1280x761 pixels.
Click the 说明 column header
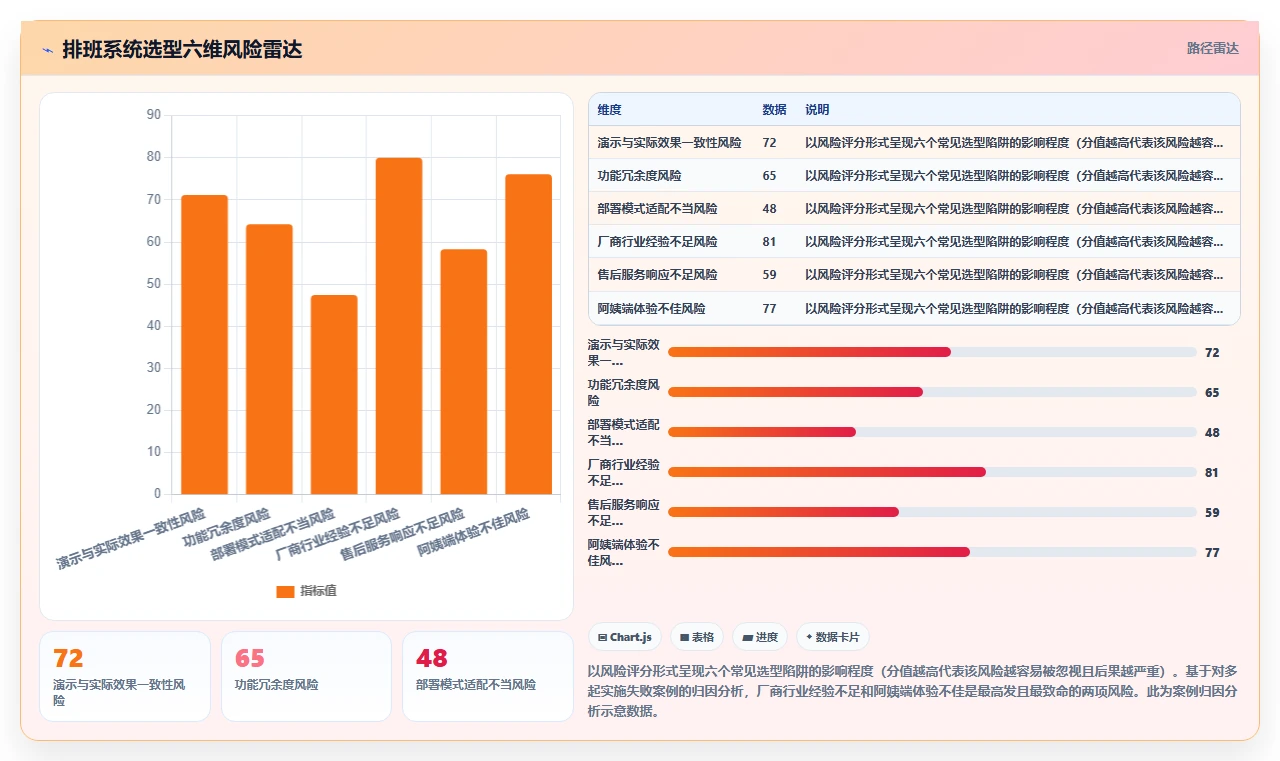tap(817, 109)
